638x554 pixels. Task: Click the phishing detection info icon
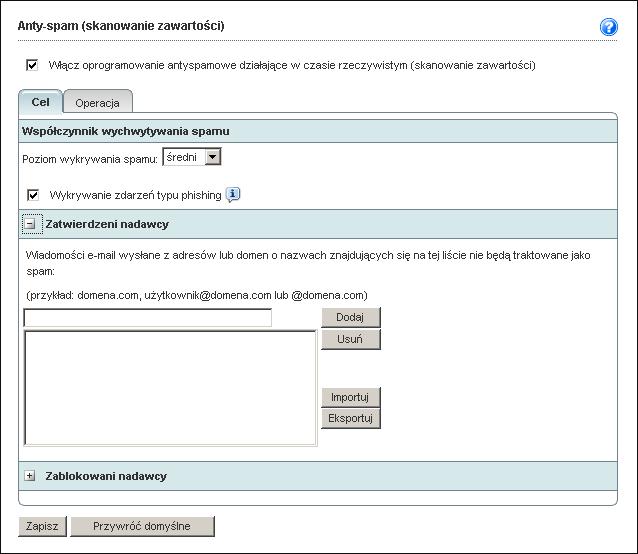click(x=233, y=195)
